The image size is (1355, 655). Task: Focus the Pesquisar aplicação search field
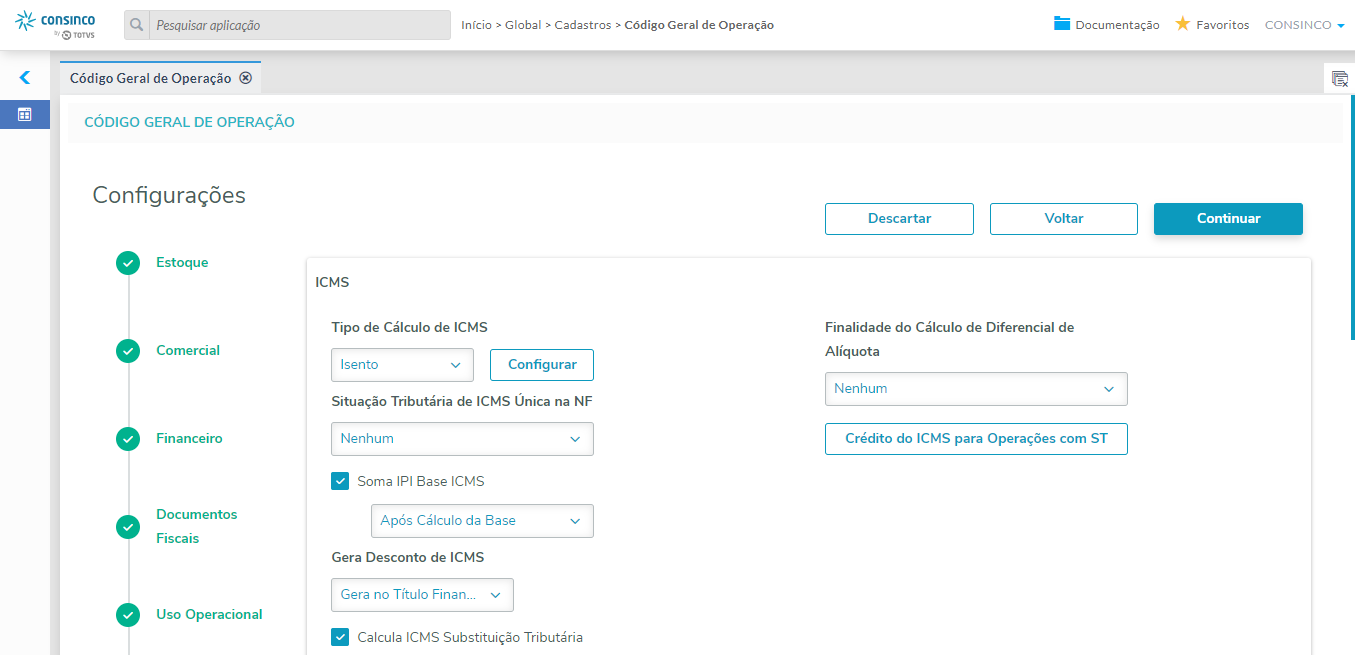(300, 25)
